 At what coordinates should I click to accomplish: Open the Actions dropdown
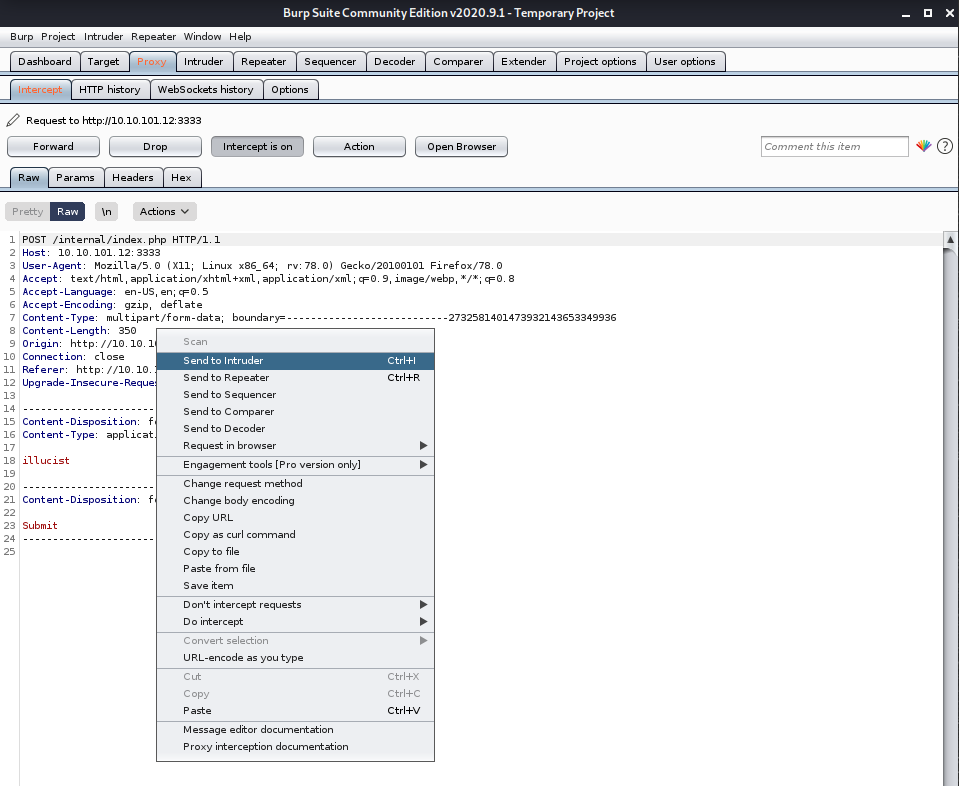(165, 212)
